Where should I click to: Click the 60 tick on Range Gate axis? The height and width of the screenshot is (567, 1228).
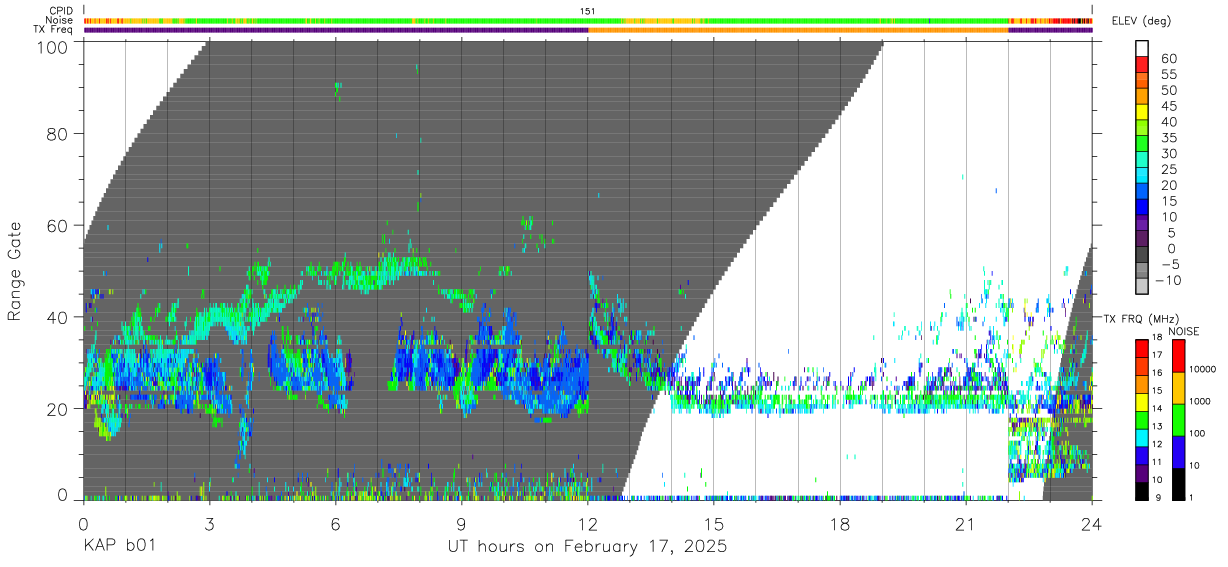[57, 226]
